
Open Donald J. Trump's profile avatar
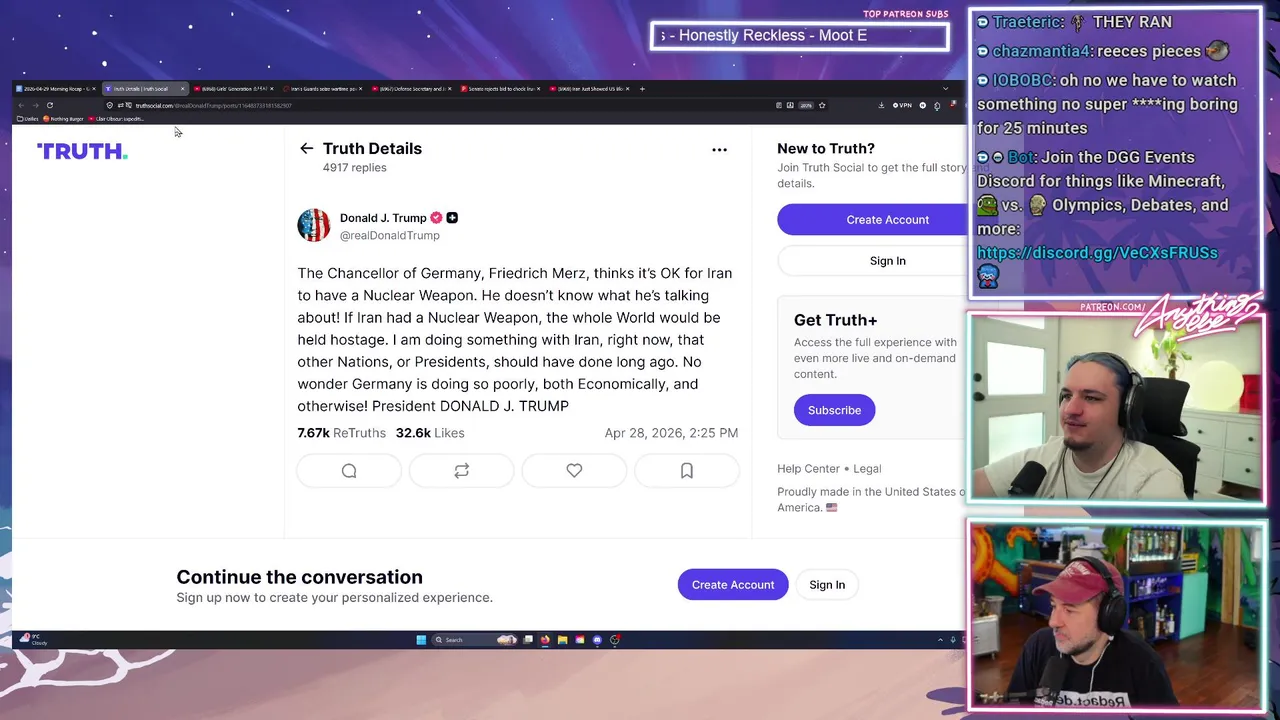(314, 225)
